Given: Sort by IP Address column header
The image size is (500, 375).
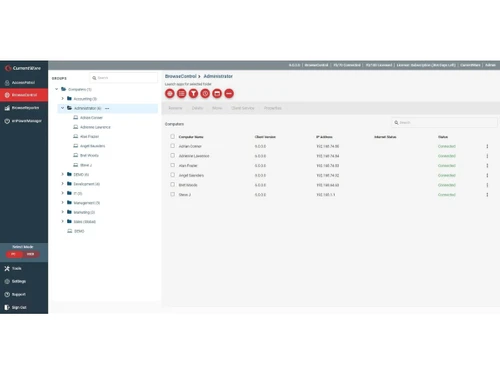Looking at the screenshot, I should point(324,137).
